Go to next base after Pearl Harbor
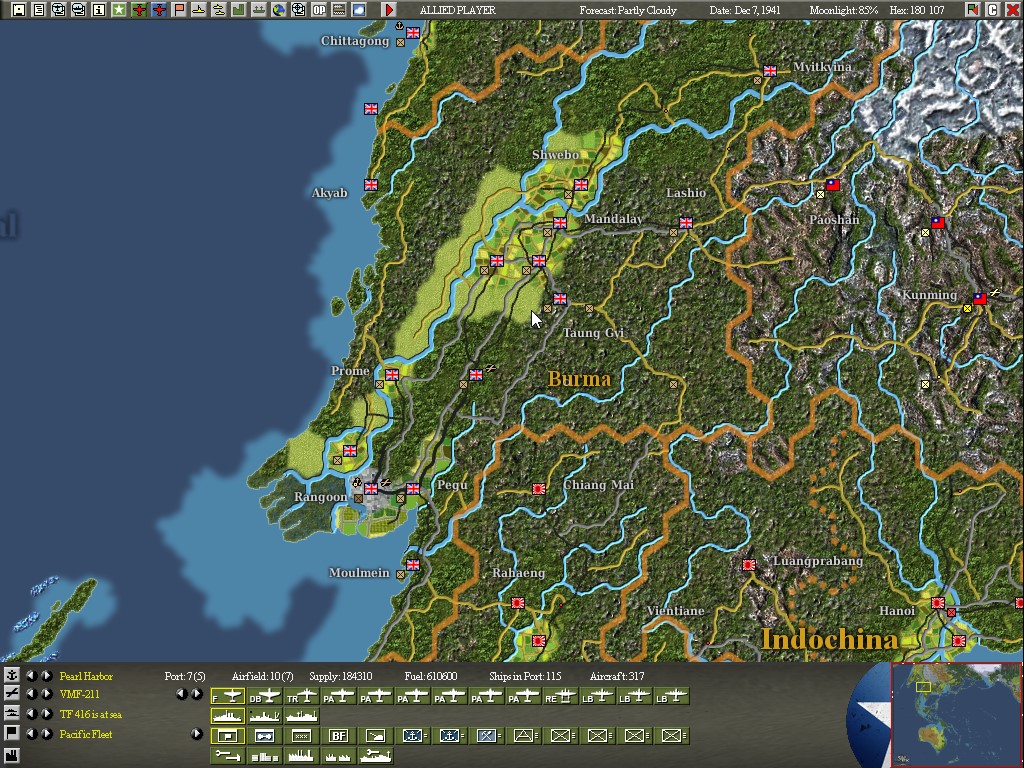Screen dimensions: 1024x768 (x=47, y=676)
